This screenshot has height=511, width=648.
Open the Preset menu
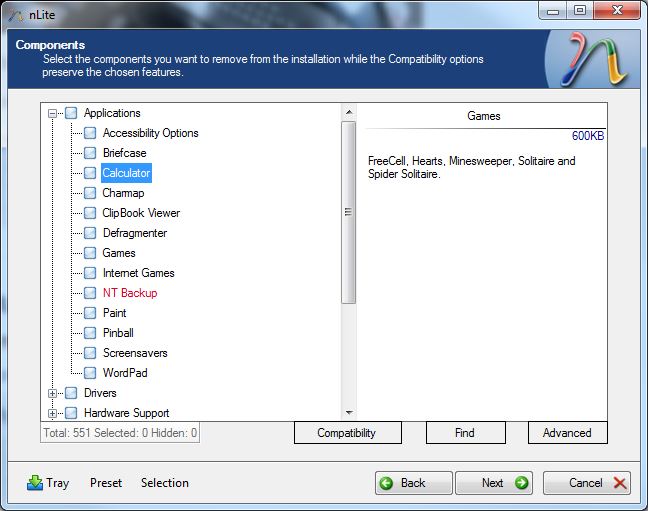106,483
